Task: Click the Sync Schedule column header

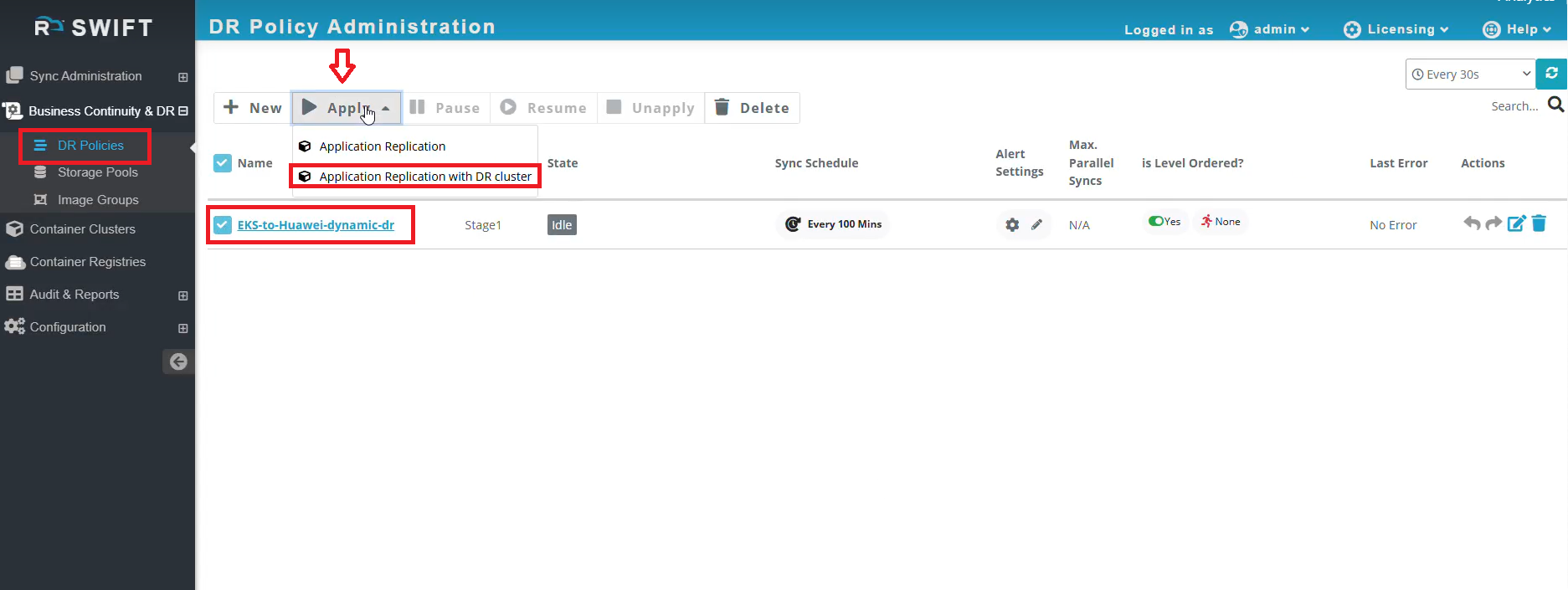Action: [x=816, y=163]
